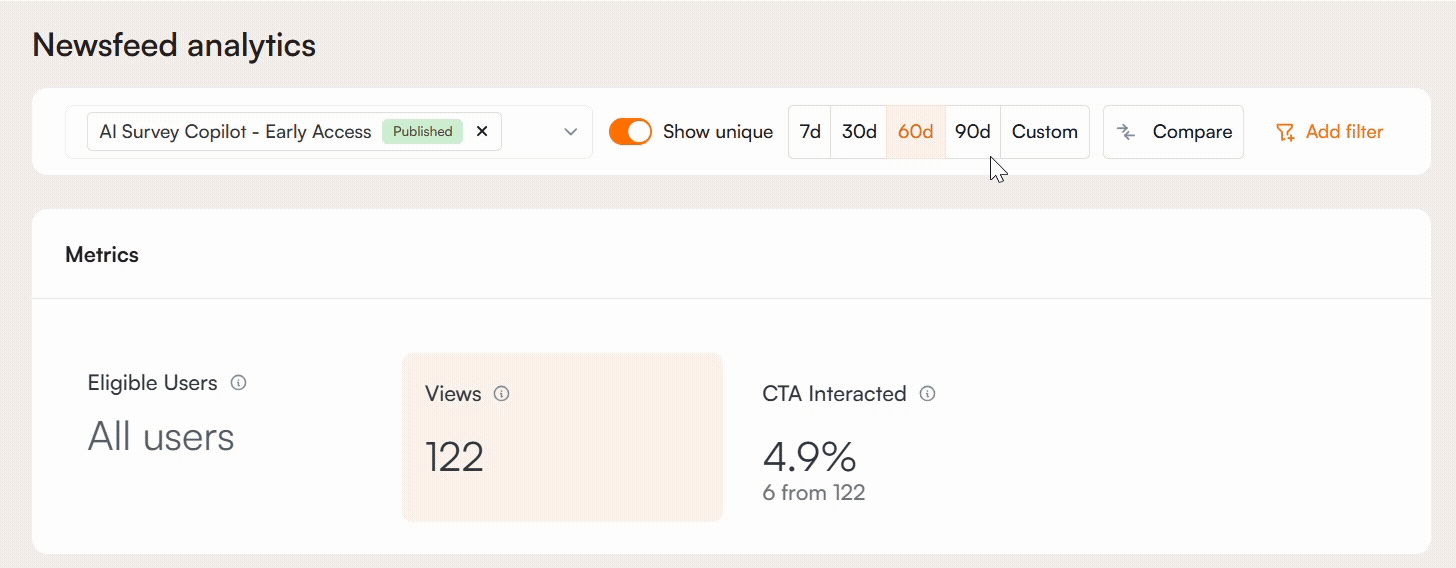Select the 60d time range
The height and width of the screenshot is (568, 1456).
915,132
